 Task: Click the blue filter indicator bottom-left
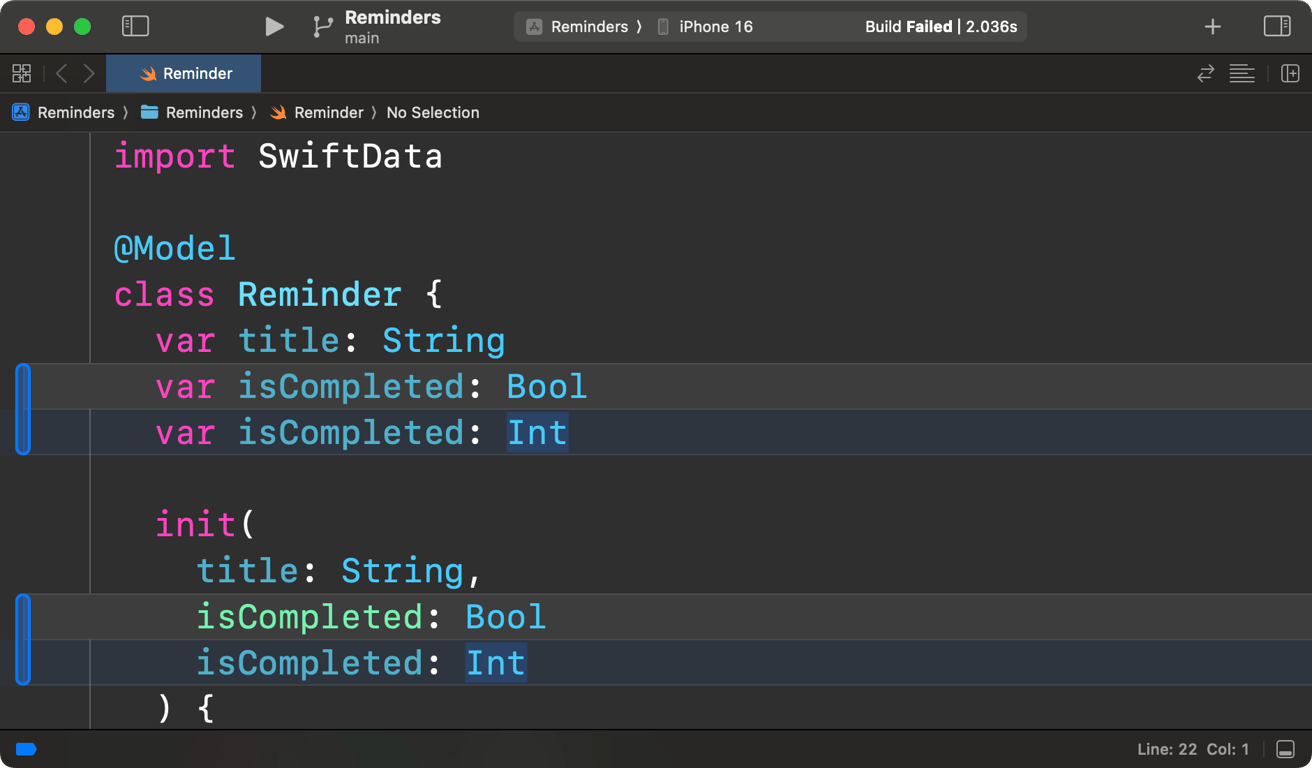tap(26, 749)
